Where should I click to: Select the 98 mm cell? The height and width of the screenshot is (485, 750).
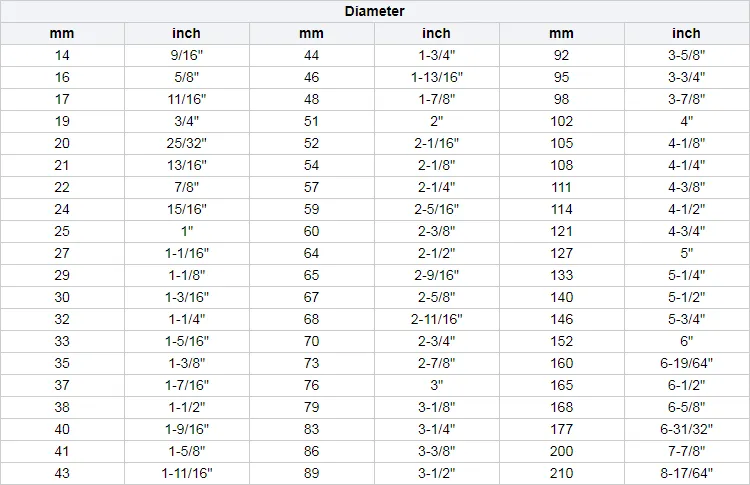pos(562,99)
